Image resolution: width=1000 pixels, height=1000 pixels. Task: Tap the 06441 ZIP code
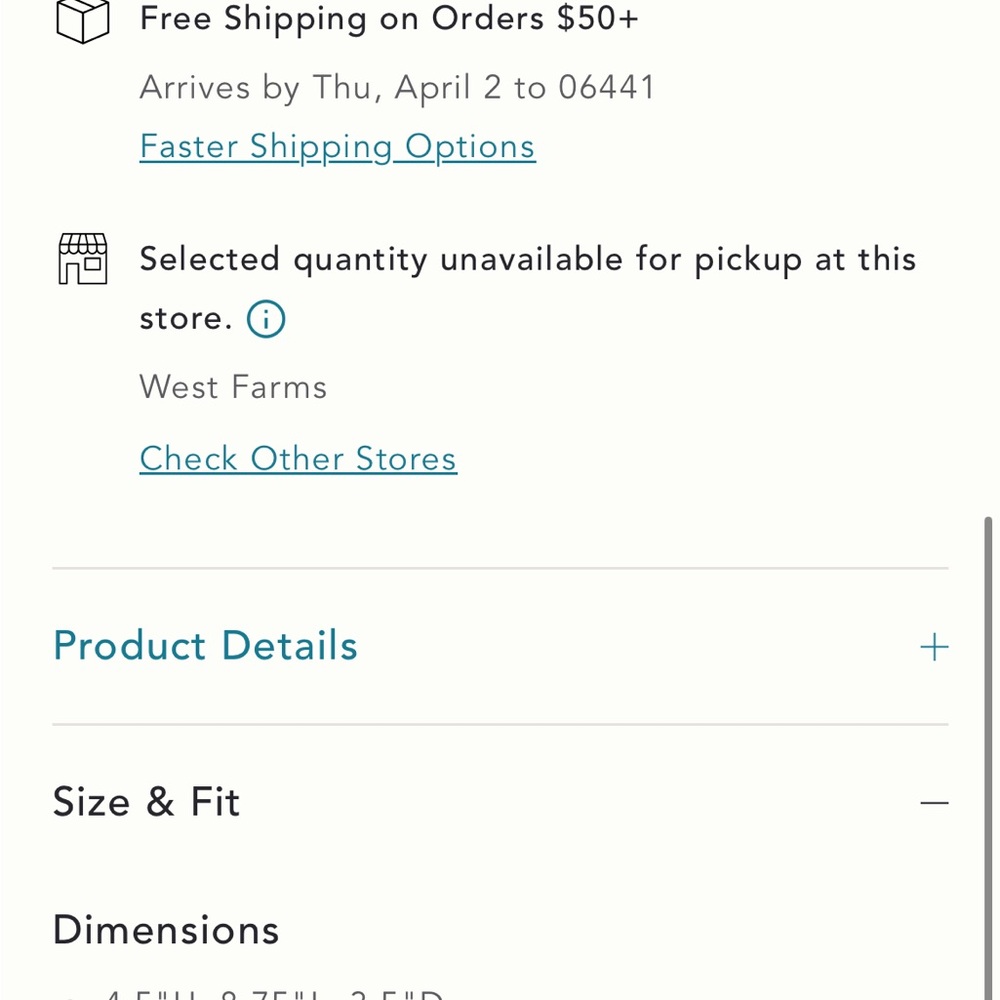pyautogui.click(x=606, y=88)
